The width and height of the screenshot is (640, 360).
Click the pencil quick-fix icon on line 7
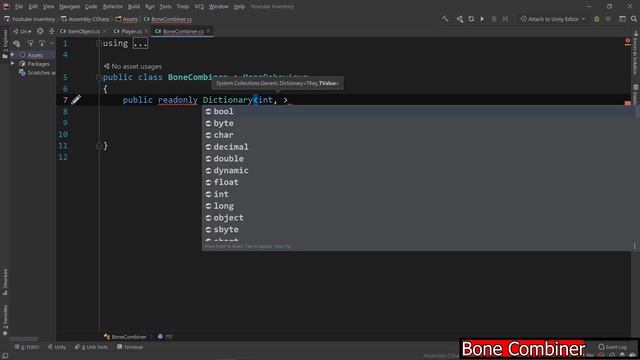pyautogui.click(x=76, y=100)
